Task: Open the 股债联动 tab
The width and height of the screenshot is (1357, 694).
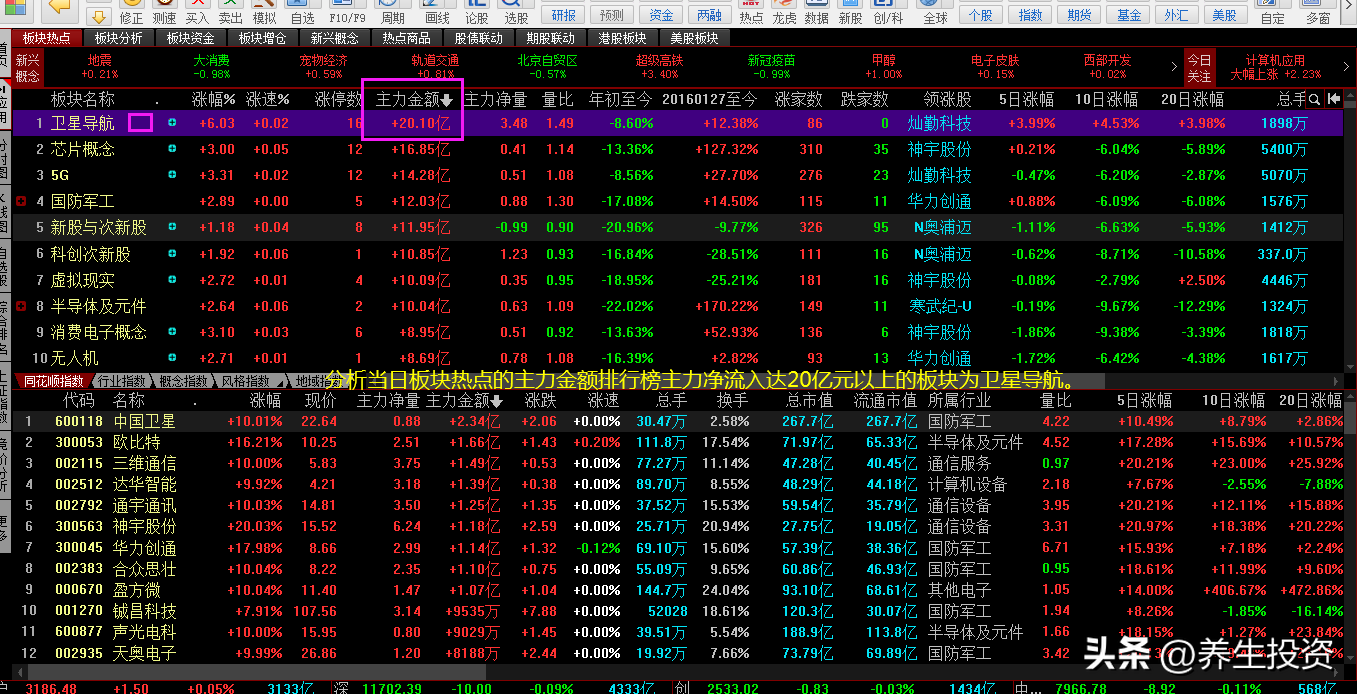Action: [x=479, y=38]
